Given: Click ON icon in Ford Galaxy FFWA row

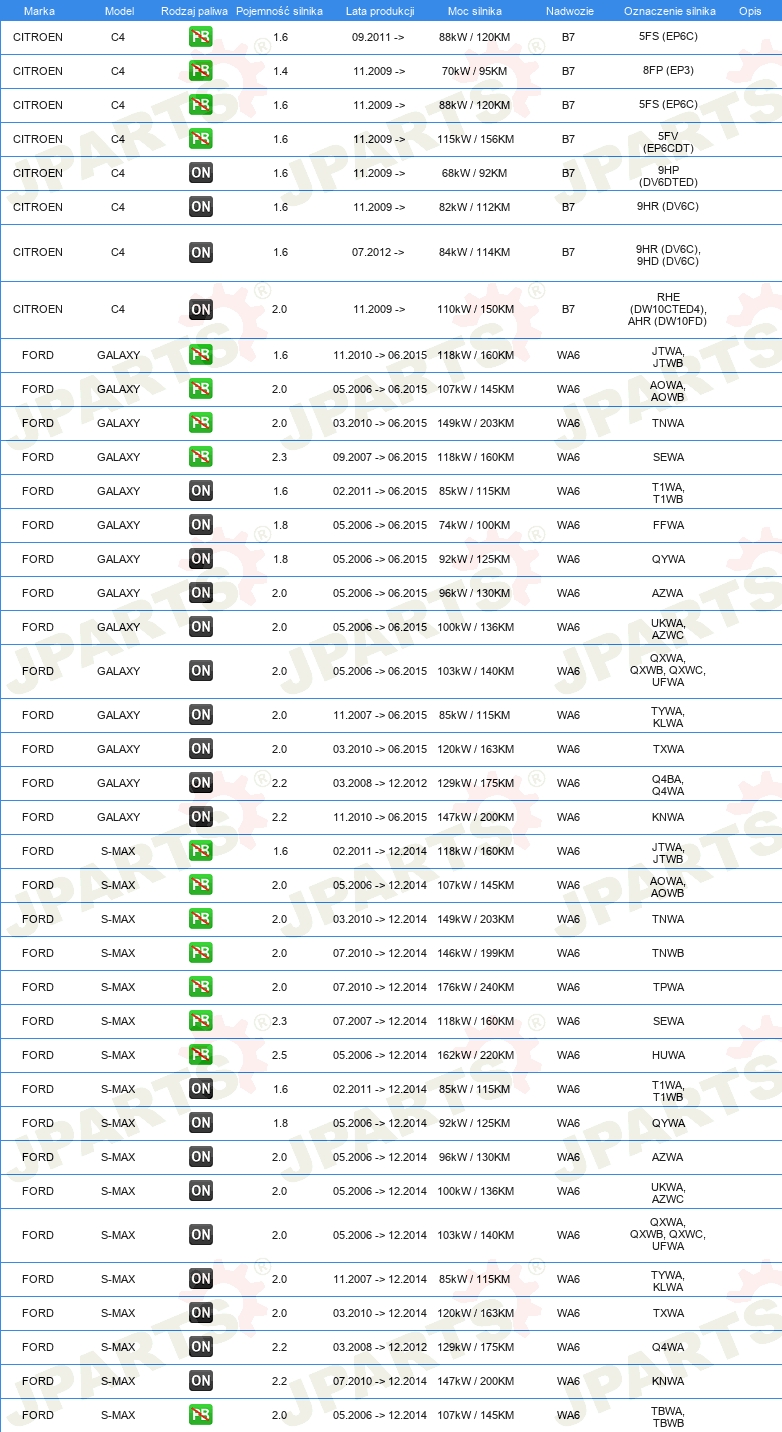Looking at the screenshot, I should (201, 525).
